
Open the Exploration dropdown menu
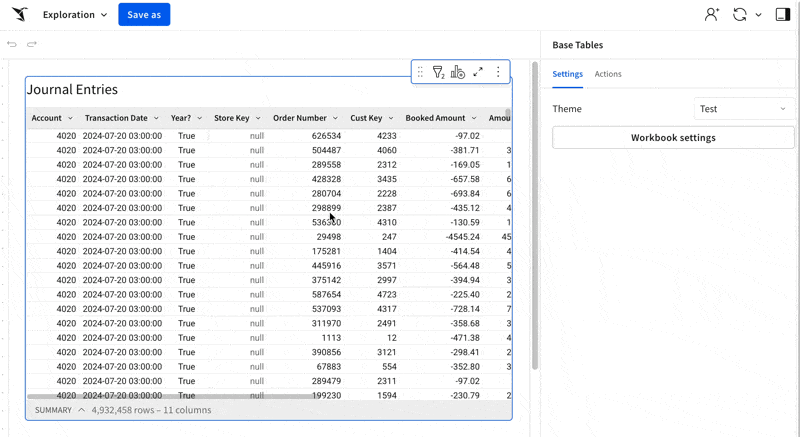point(75,15)
